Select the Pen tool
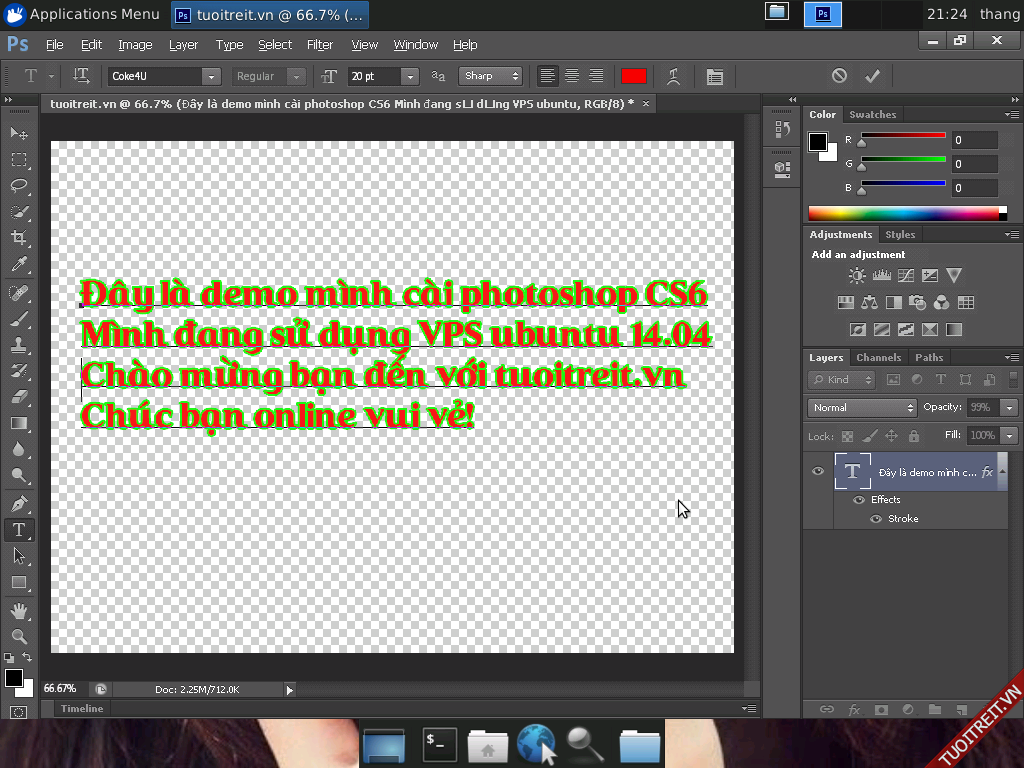 click(x=19, y=503)
